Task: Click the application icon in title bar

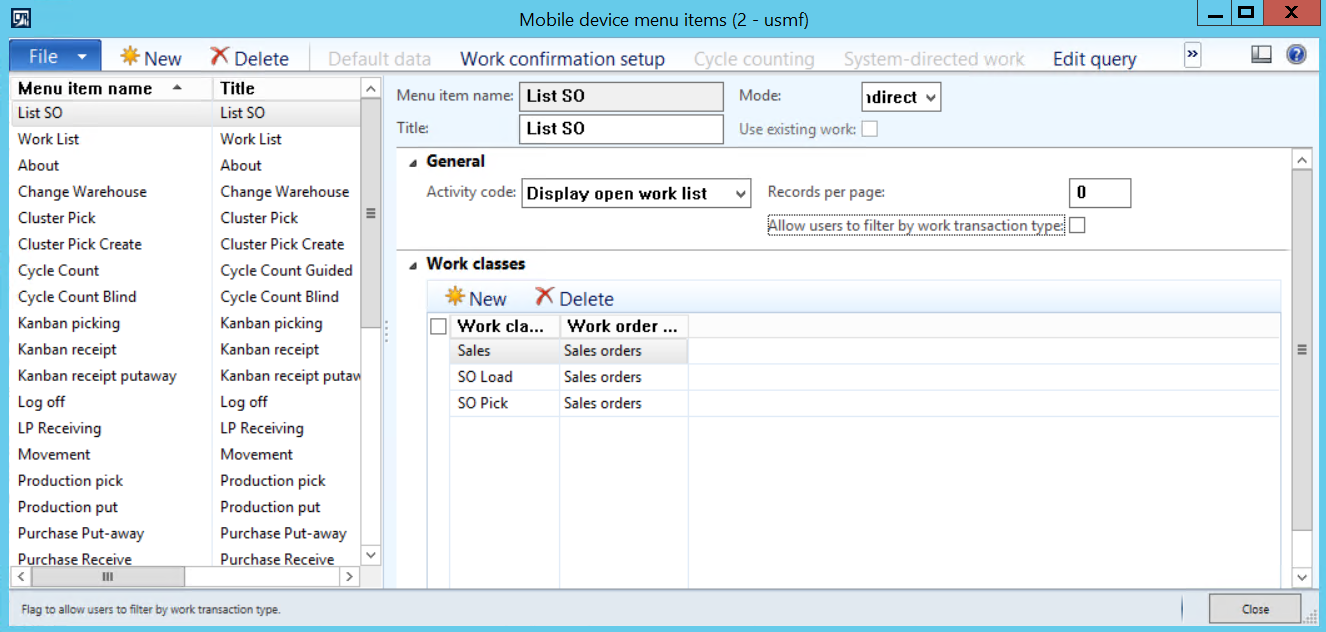Action: pos(19,18)
